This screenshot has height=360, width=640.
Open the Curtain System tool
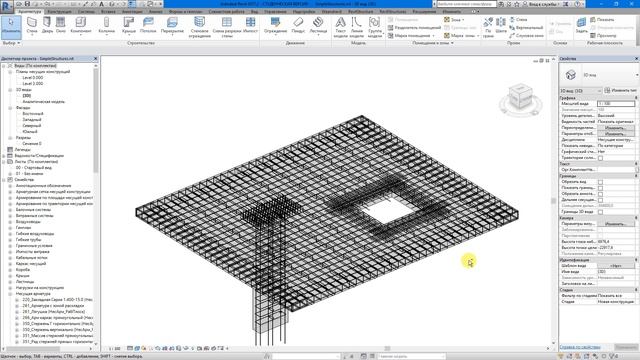pos(200,27)
